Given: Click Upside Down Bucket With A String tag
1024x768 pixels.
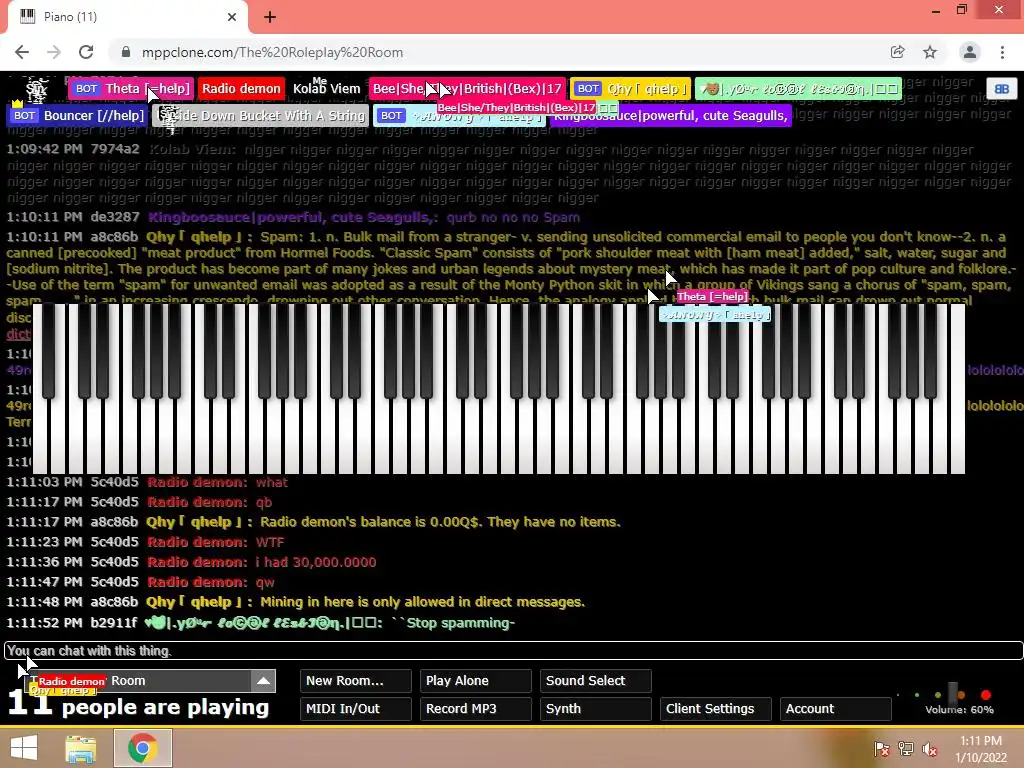Looking at the screenshot, I should 261,116.
